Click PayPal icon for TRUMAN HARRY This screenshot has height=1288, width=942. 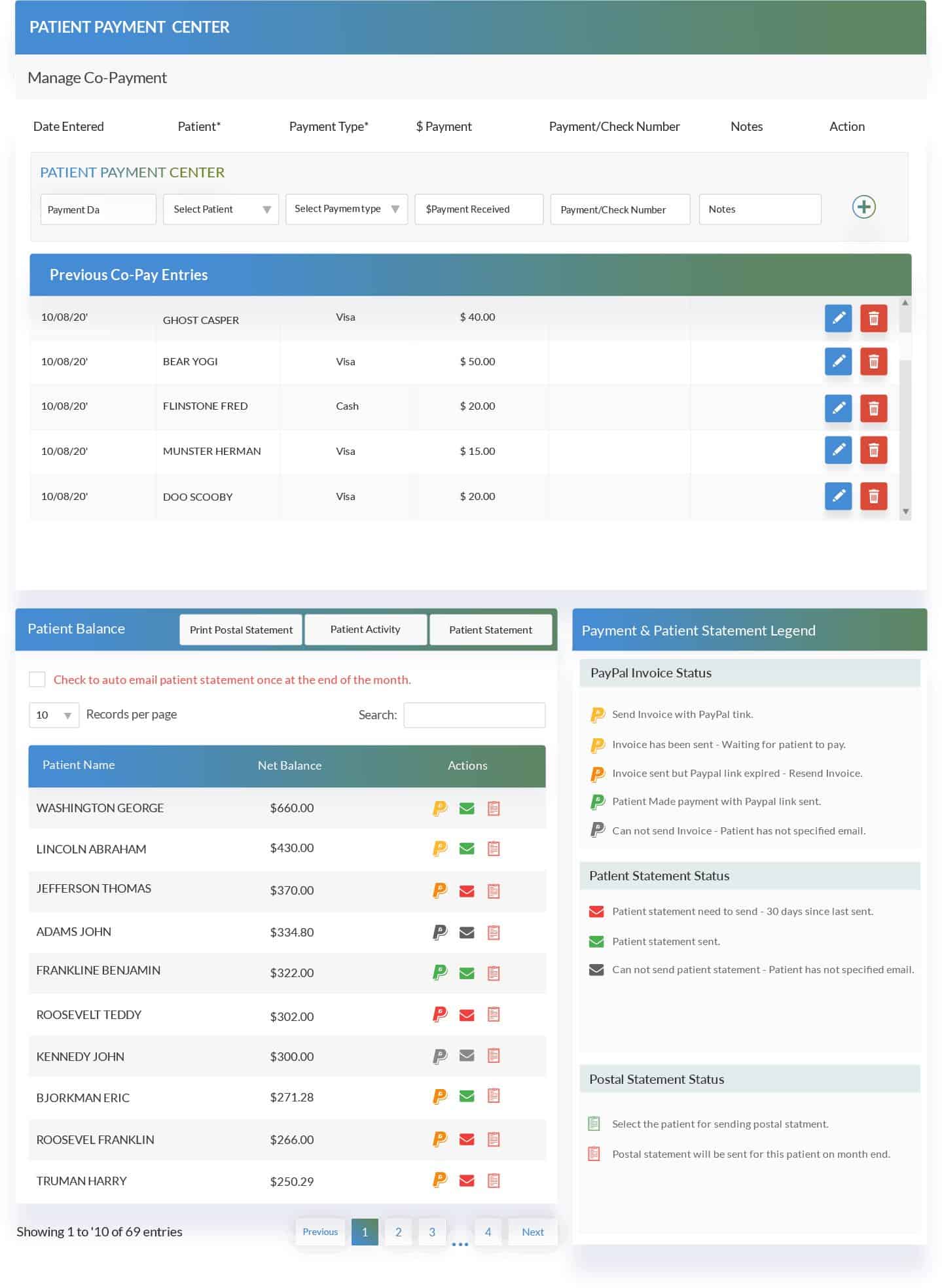(x=440, y=1180)
